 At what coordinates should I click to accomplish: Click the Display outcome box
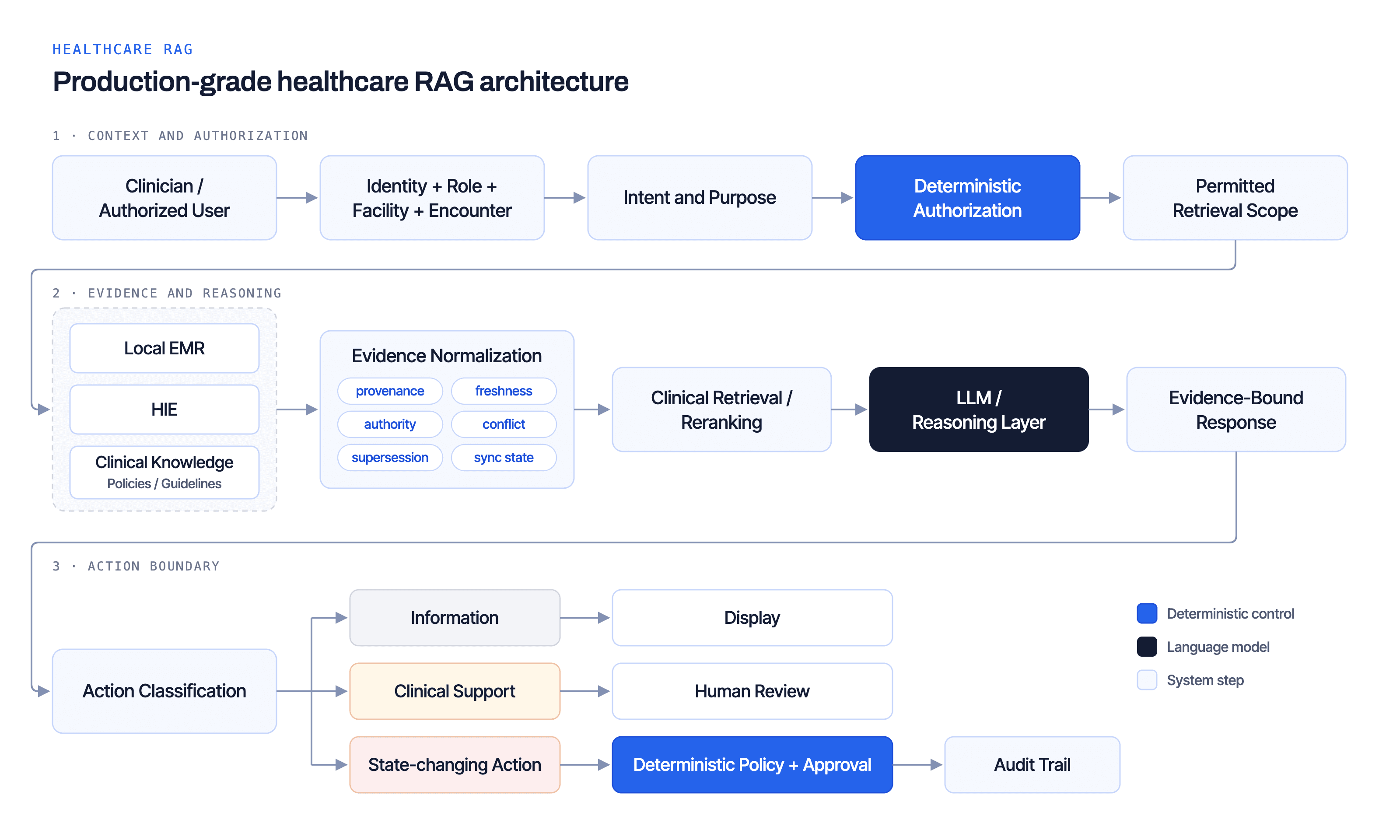pos(752,618)
